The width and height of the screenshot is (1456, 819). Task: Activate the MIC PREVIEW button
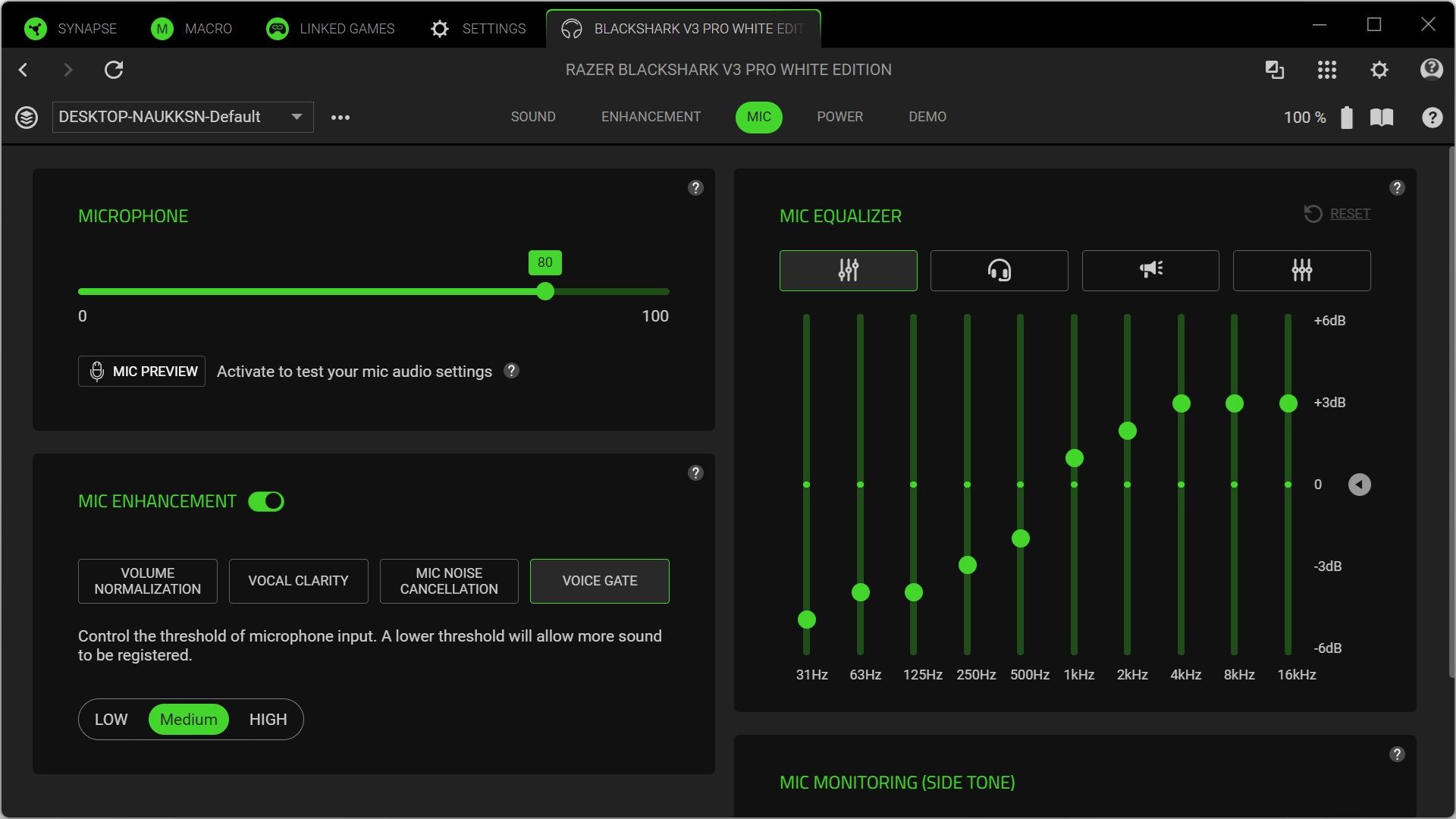(141, 371)
